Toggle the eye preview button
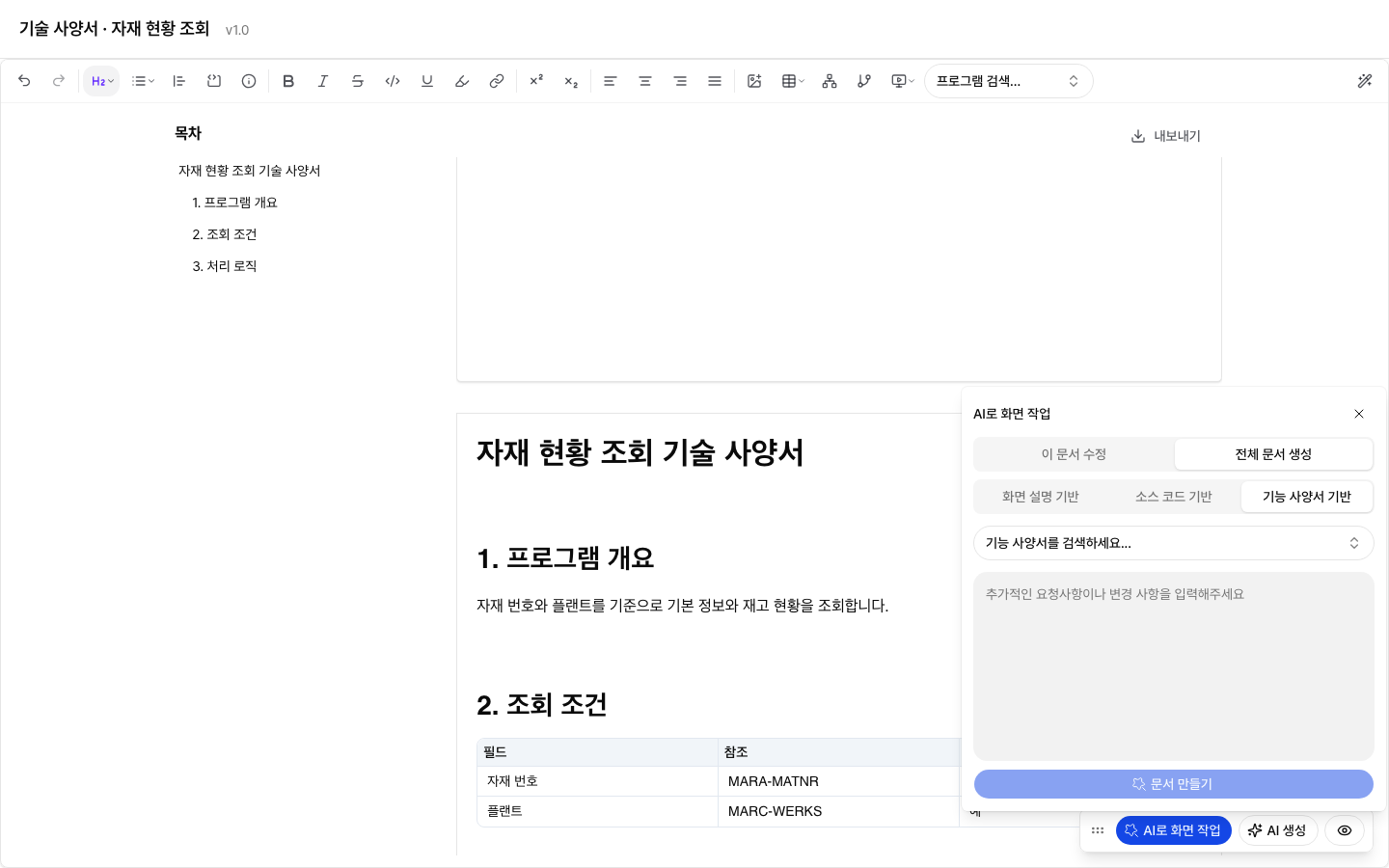This screenshot has width=1389, height=868. [x=1345, y=830]
